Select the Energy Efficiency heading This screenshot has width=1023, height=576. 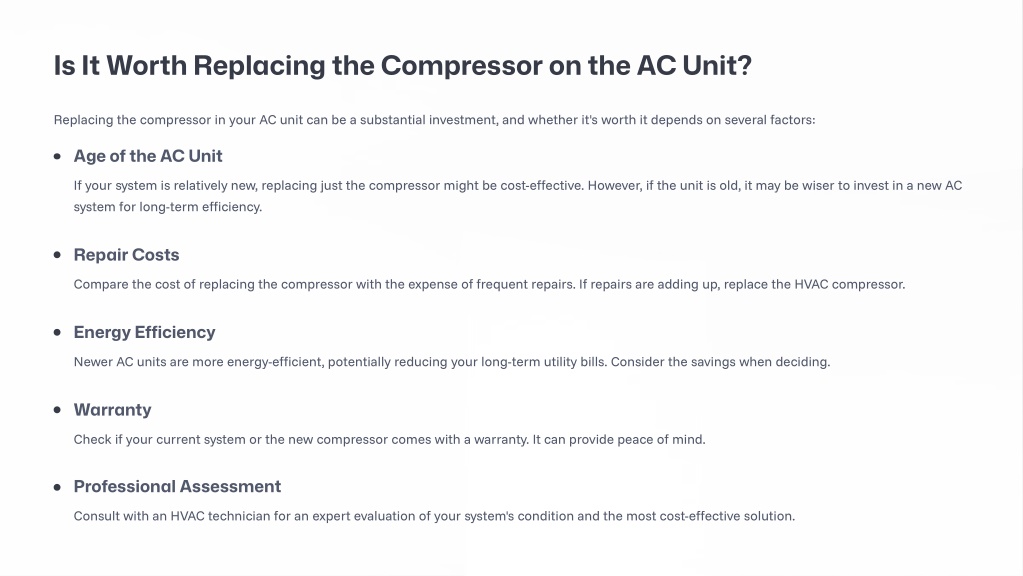click(x=144, y=332)
